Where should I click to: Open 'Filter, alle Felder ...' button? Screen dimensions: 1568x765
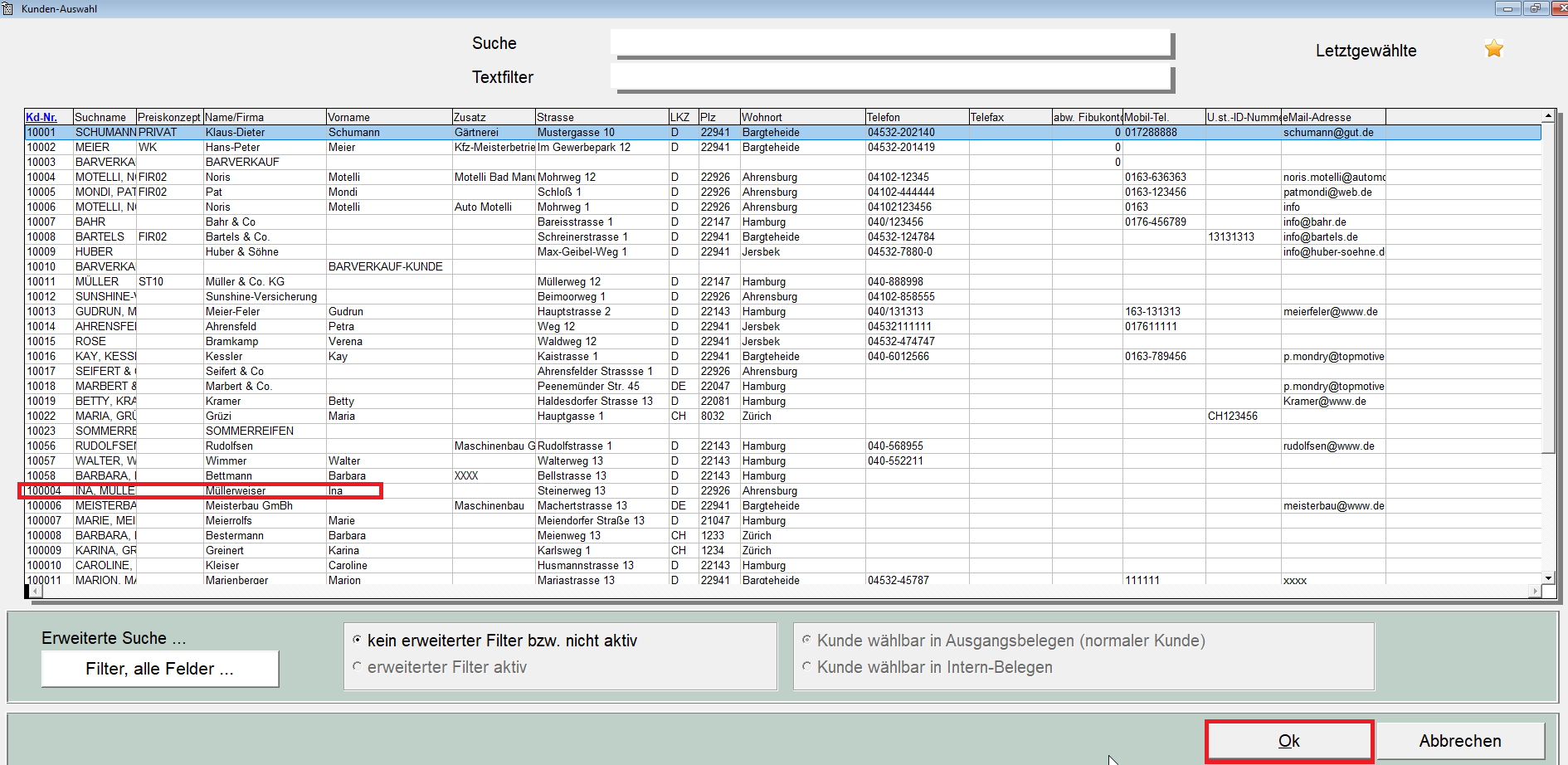pyautogui.click(x=160, y=669)
